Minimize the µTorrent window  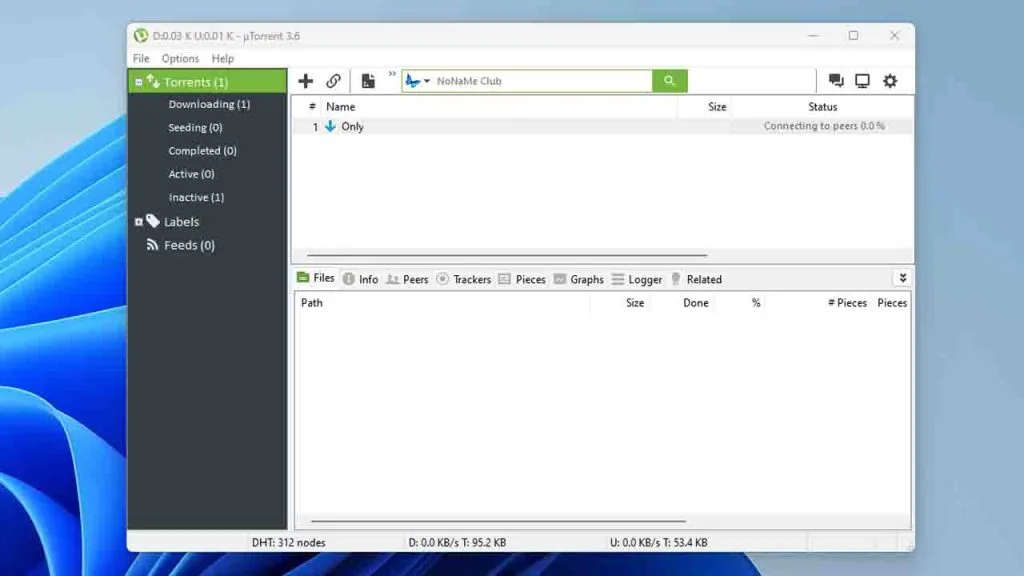813,35
